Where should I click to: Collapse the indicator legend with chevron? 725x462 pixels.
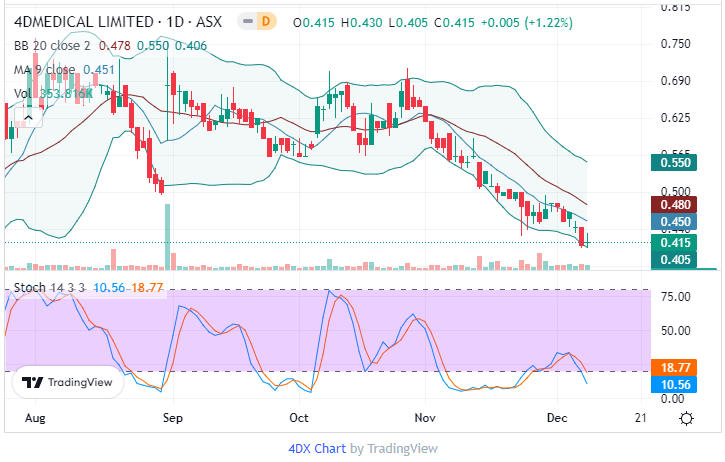[x=28, y=117]
